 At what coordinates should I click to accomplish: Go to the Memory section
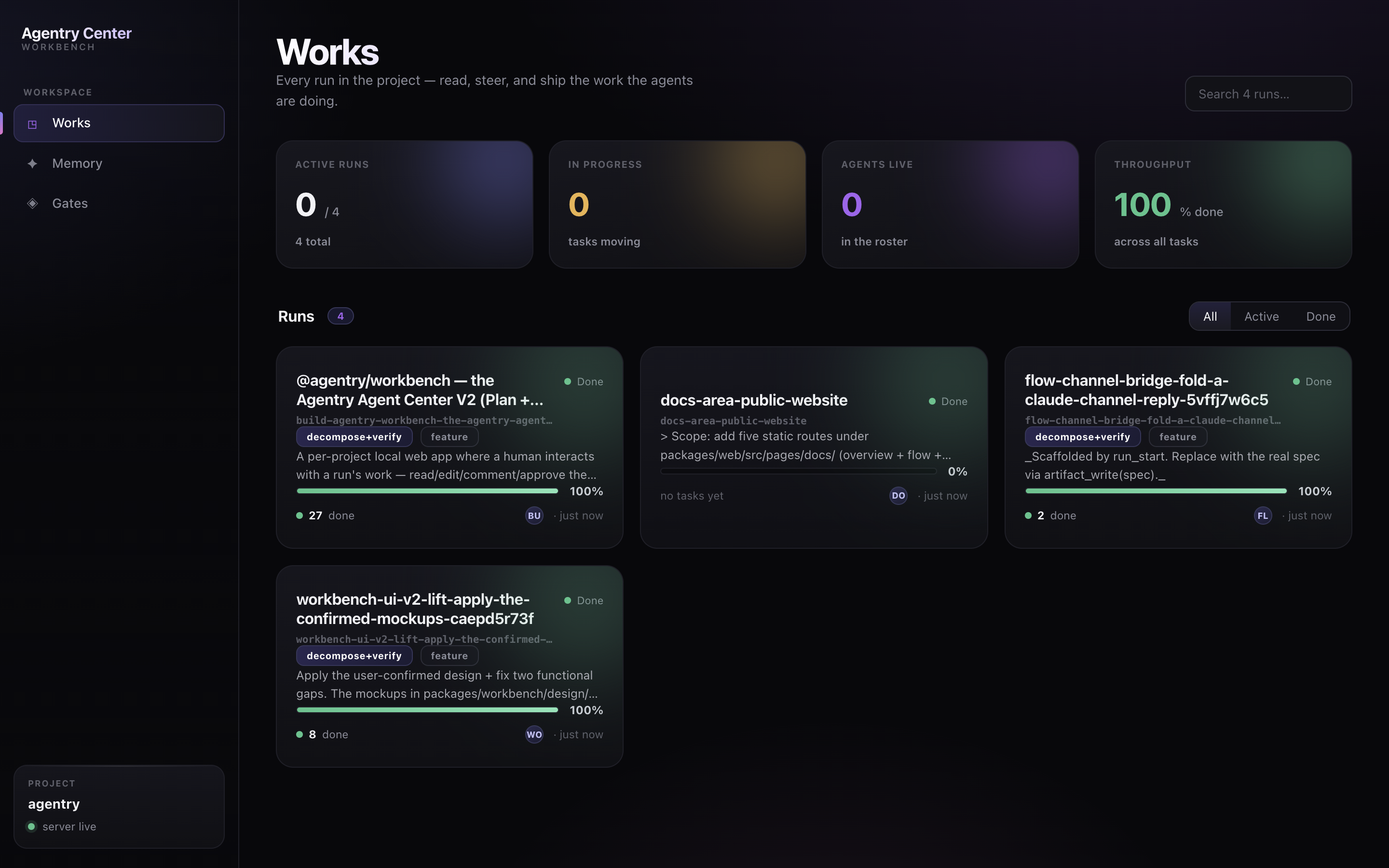pos(119,163)
